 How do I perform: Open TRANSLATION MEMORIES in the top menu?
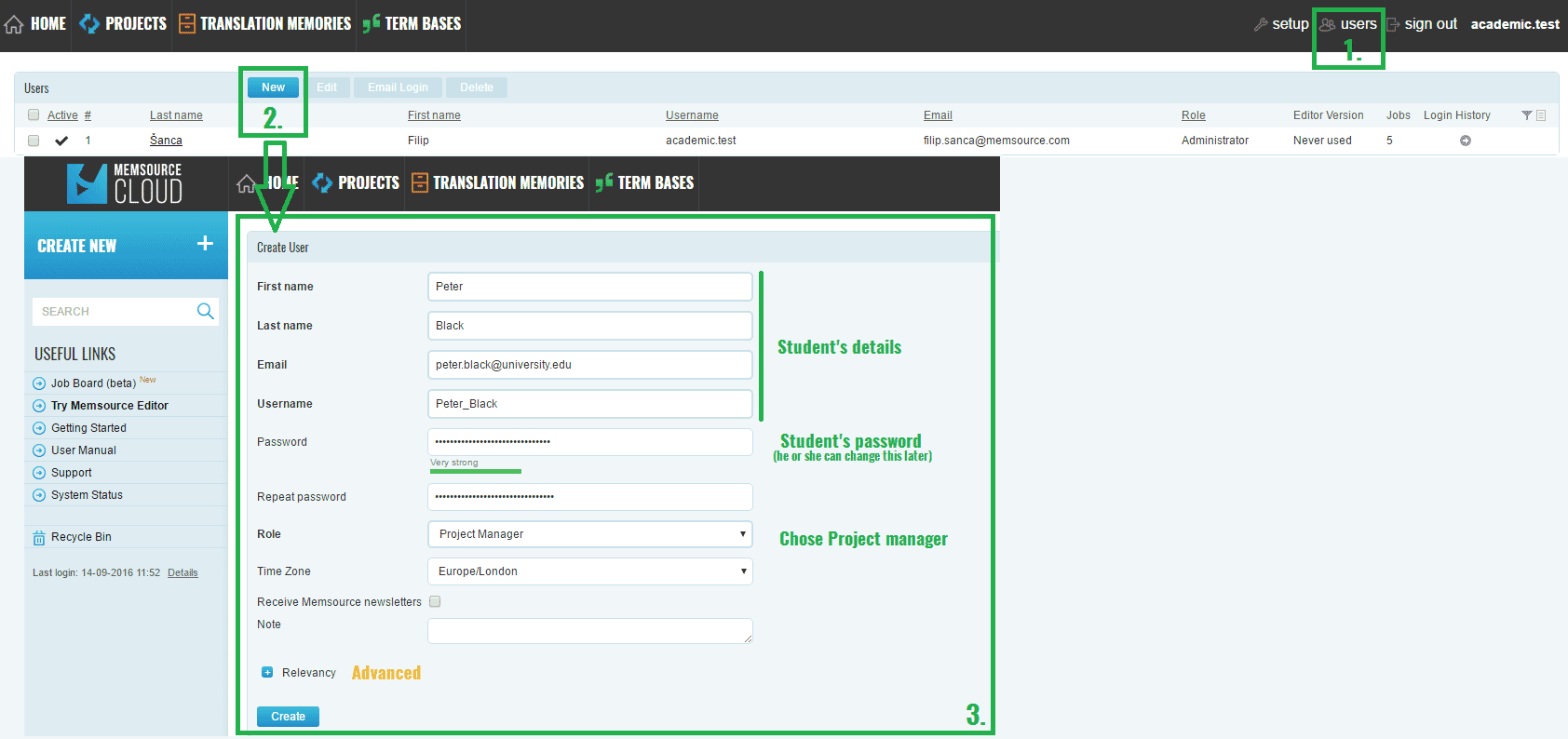click(x=276, y=23)
